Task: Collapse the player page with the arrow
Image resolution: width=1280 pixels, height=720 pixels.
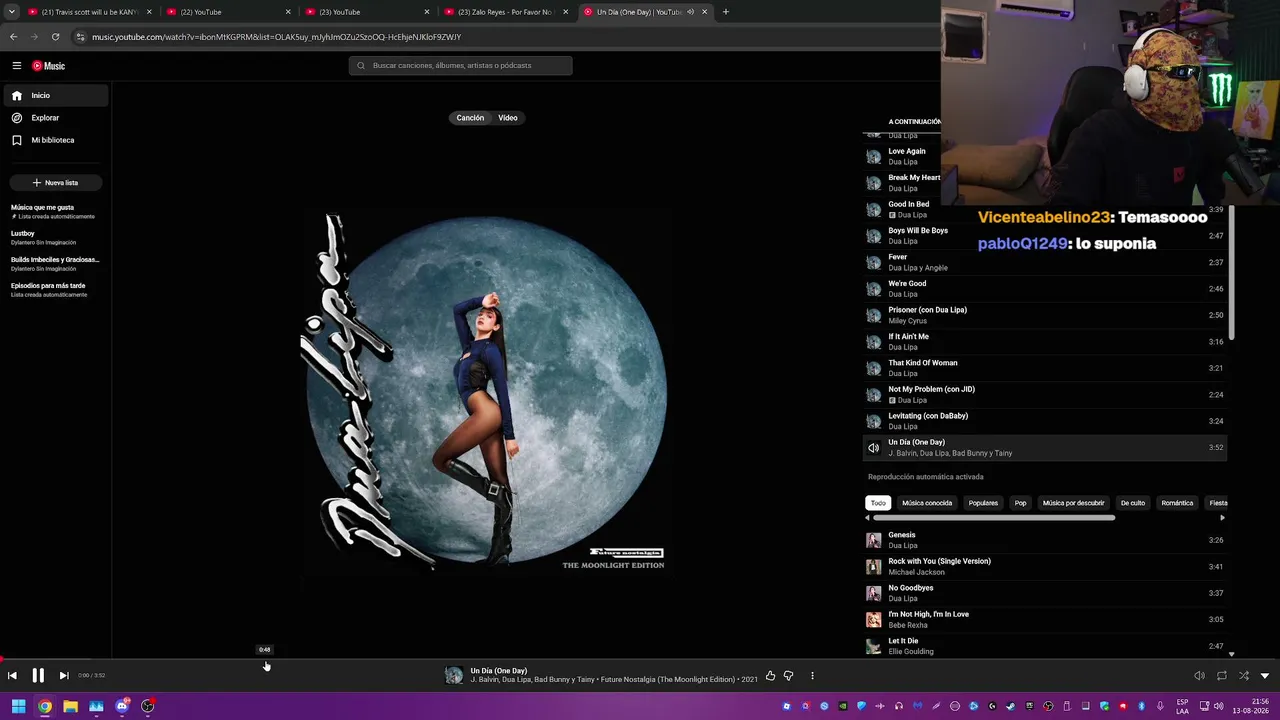Action: tap(1265, 676)
